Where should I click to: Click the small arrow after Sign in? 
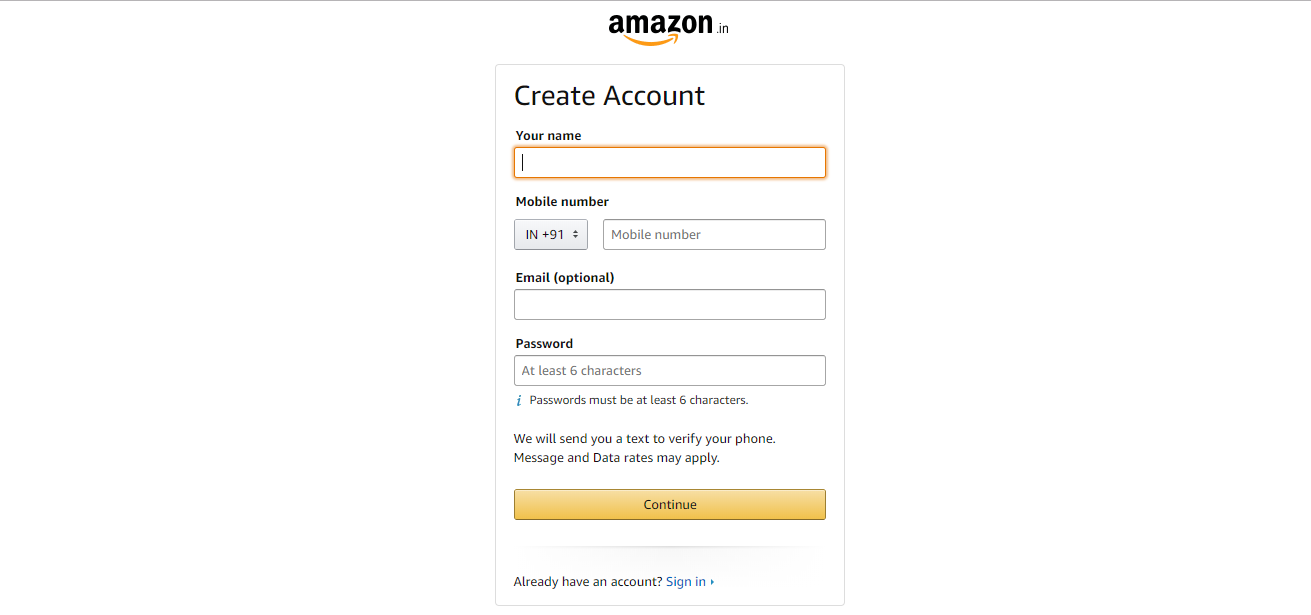click(712, 582)
